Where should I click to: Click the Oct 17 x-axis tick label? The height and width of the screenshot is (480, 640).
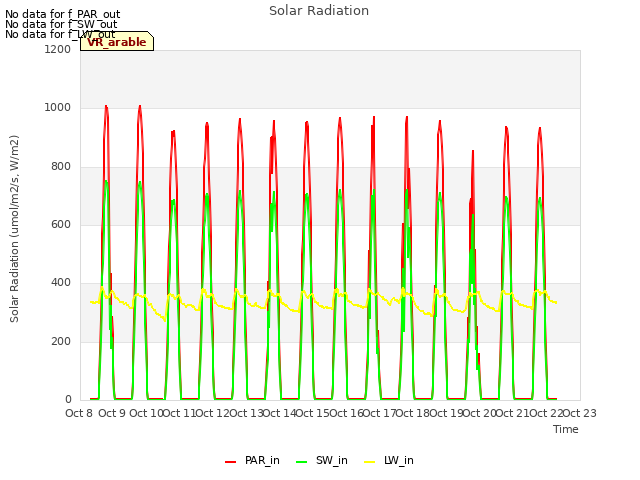pyautogui.click(x=379, y=413)
